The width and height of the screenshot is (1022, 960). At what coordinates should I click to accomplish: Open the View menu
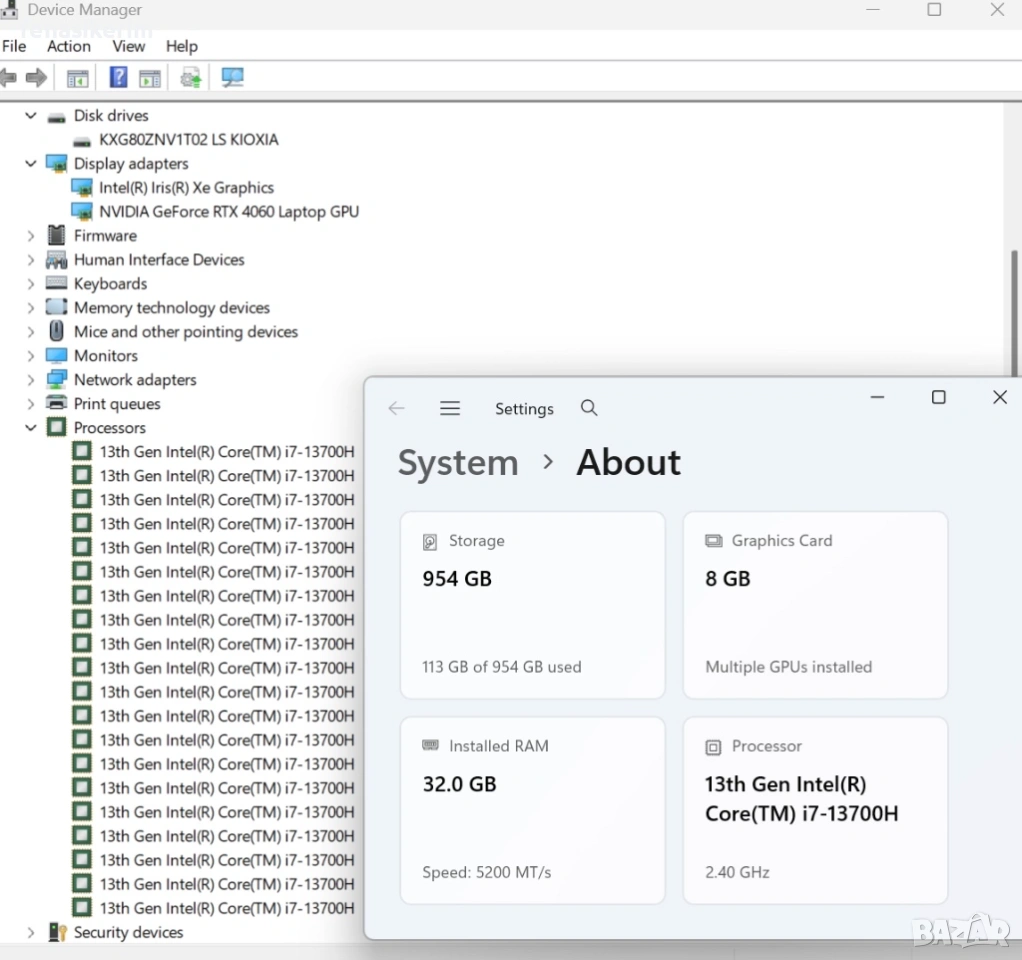click(x=128, y=46)
